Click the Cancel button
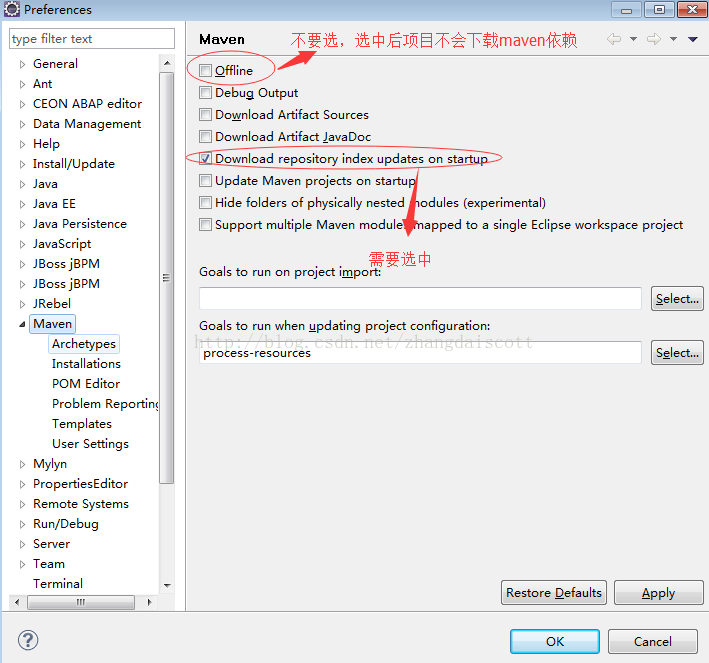This screenshot has height=663, width=709. 652,641
